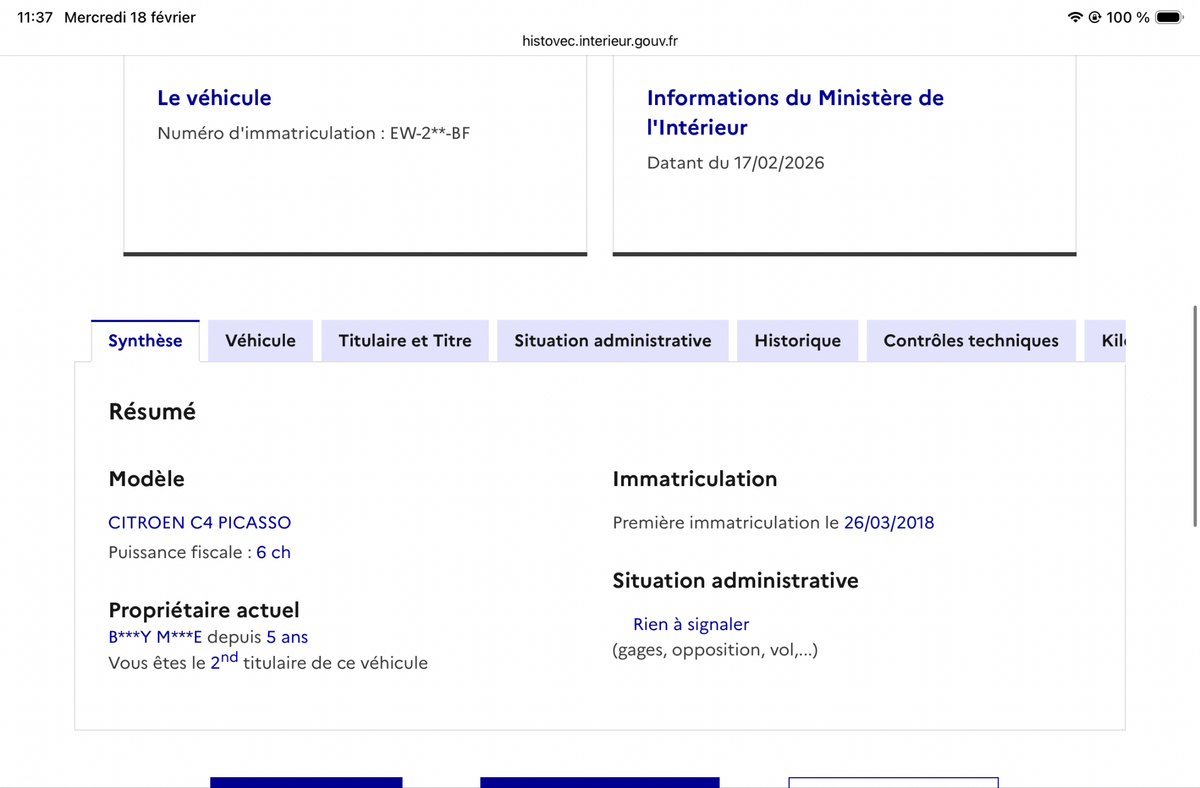This screenshot has width=1200, height=788.
Task: Select the Situation administrative tab
Action: coord(613,341)
